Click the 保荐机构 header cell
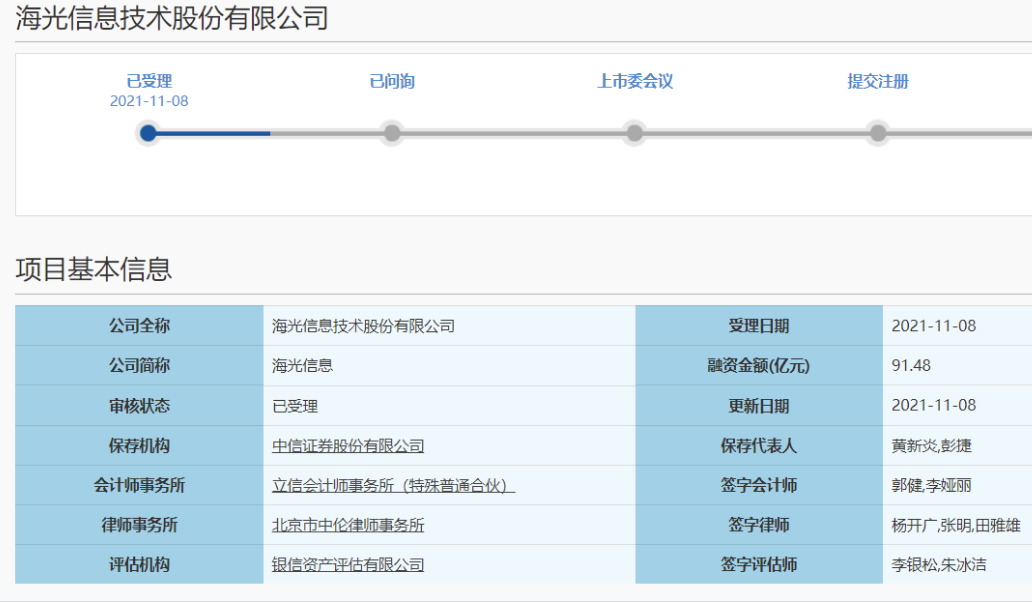Image resolution: width=1032 pixels, height=602 pixels. click(140, 446)
